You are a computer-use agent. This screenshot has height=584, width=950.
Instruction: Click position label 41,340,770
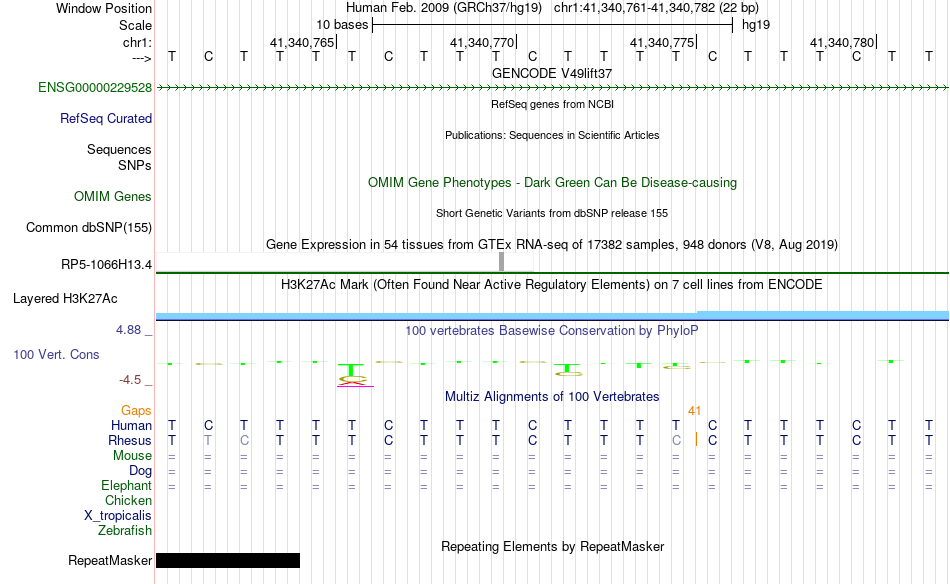482,42
